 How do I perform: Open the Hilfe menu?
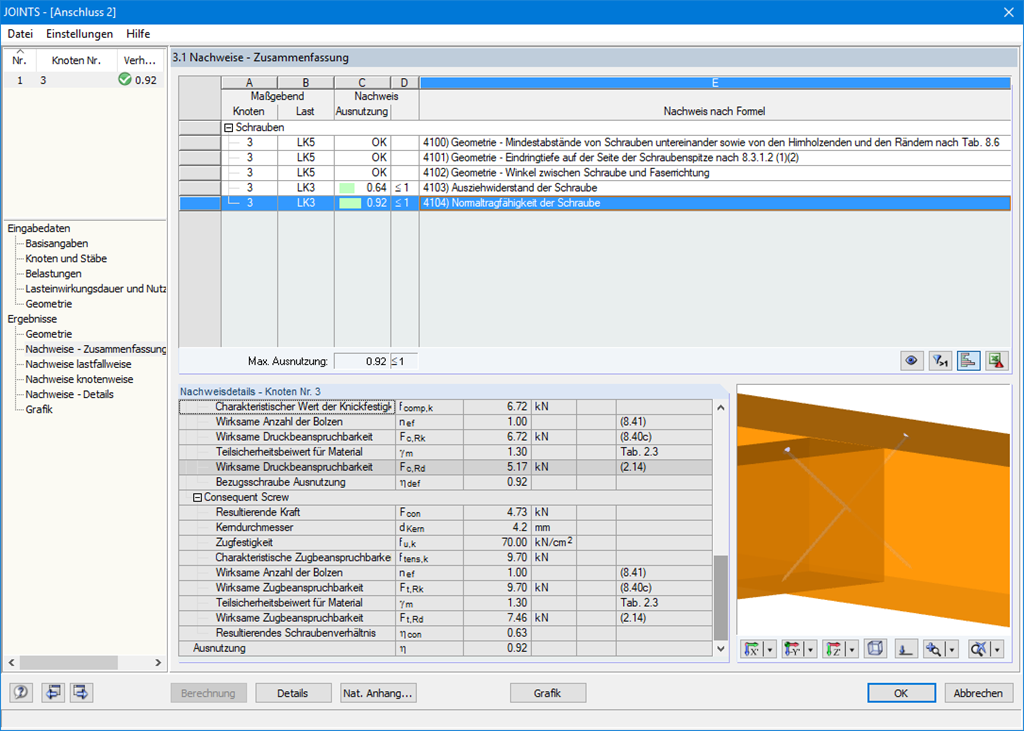138,33
